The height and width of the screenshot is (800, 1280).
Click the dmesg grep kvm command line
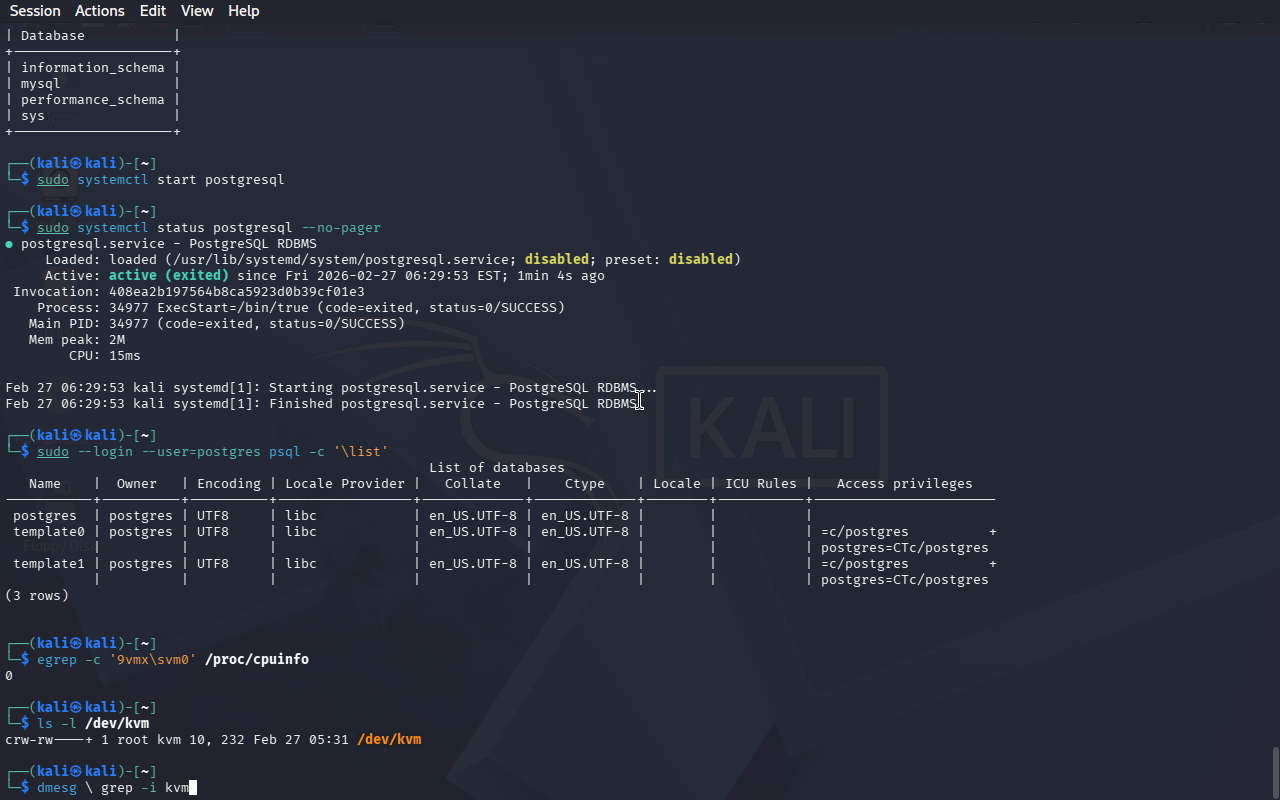pos(112,788)
